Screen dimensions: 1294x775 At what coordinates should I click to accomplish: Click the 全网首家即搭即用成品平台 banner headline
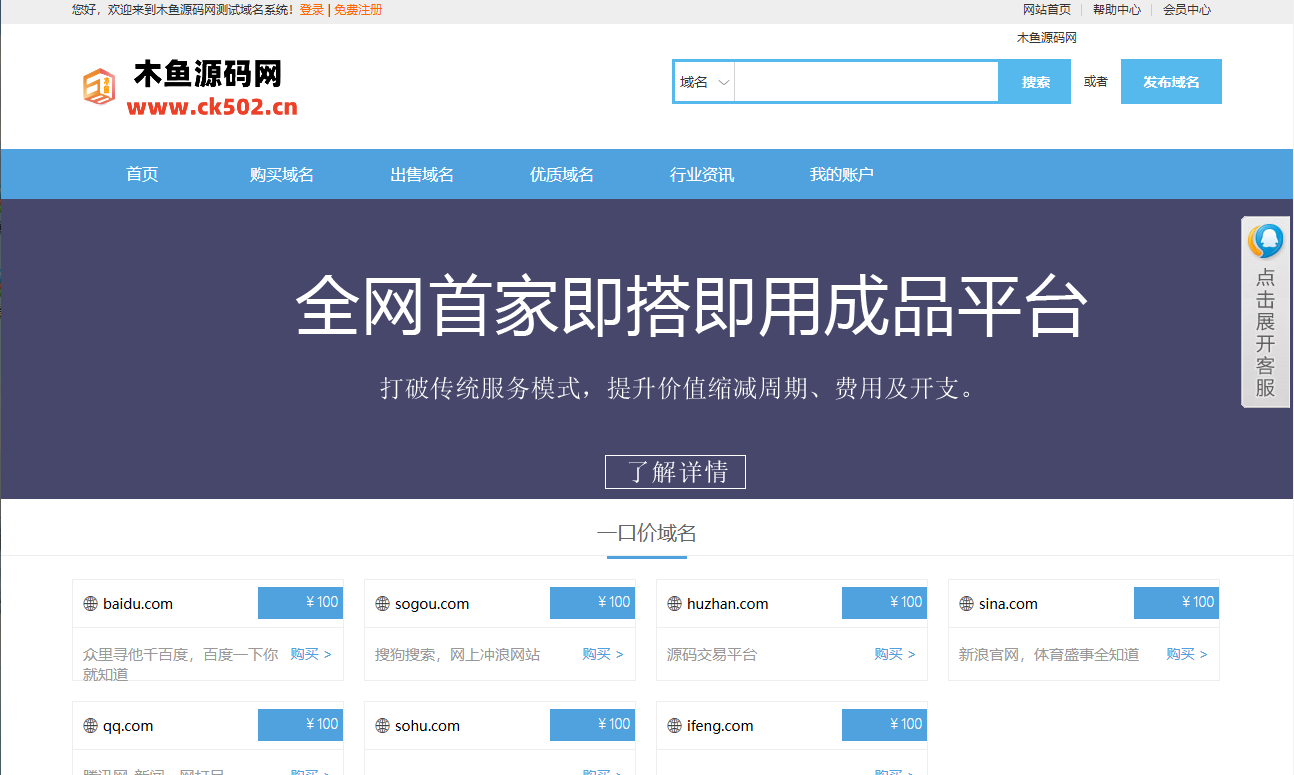click(690, 308)
